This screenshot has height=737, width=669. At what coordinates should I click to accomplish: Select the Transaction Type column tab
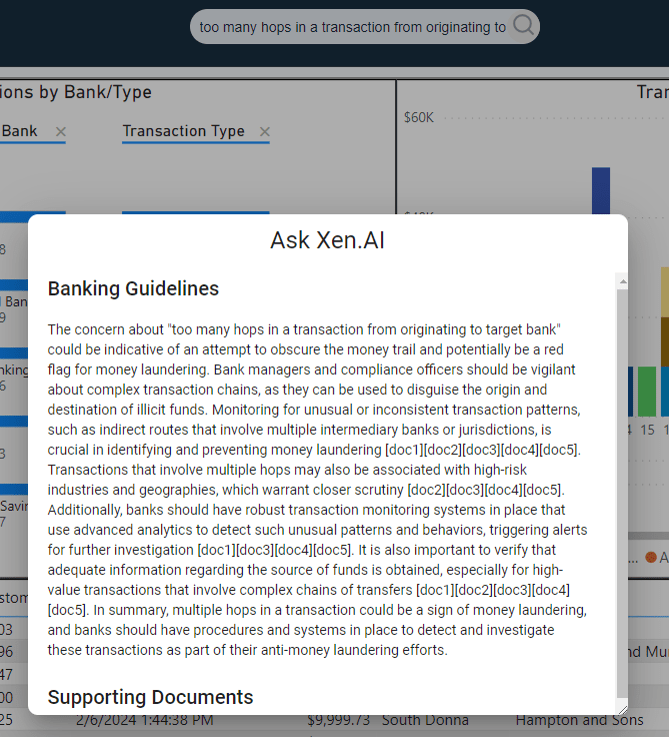pyautogui.click(x=183, y=131)
